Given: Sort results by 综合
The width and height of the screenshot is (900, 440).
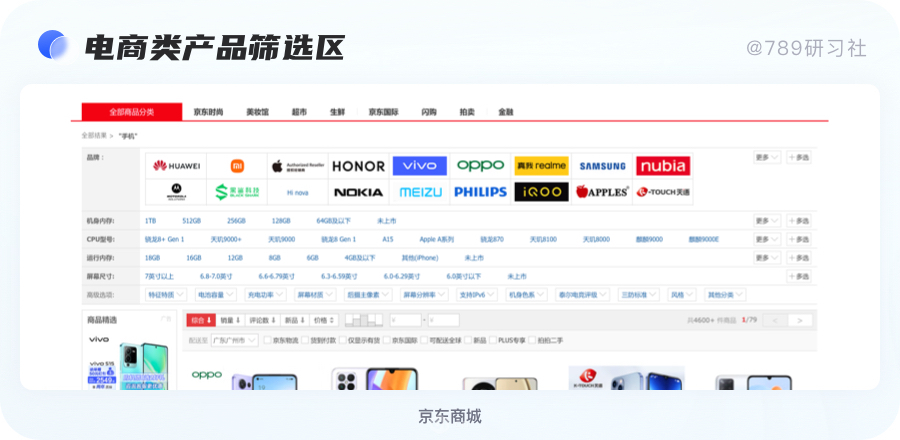Looking at the screenshot, I should pos(201,320).
